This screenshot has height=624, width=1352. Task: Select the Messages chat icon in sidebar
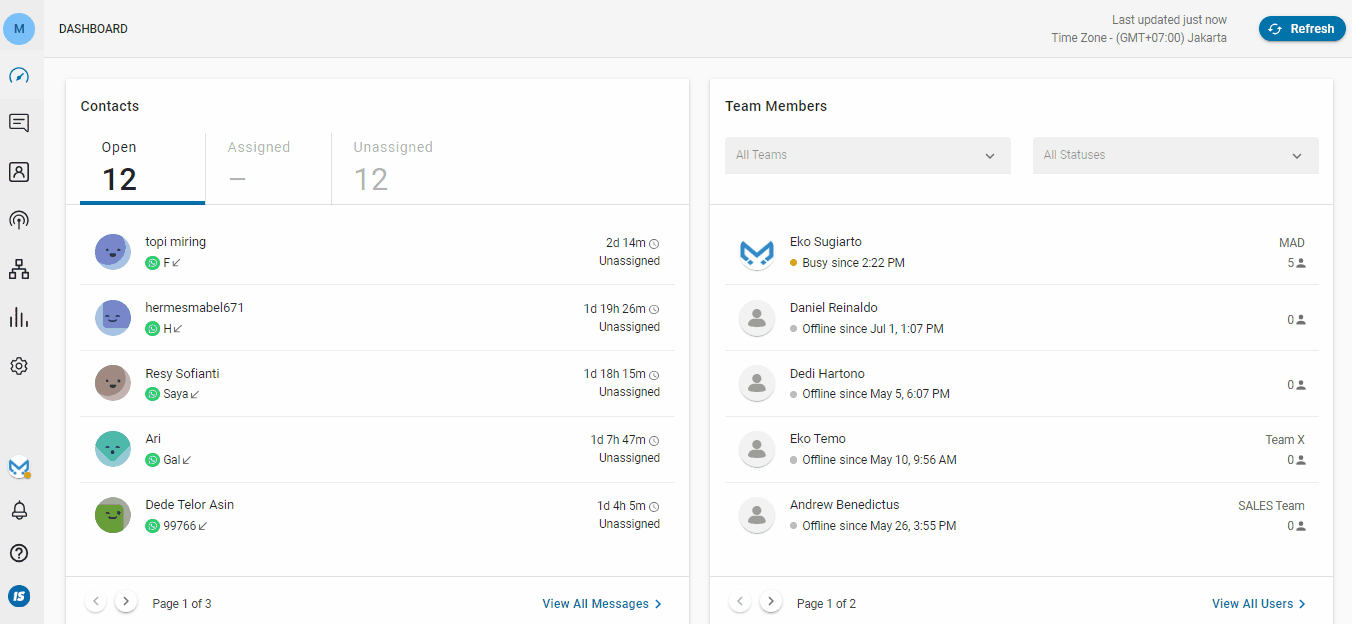(x=19, y=122)
